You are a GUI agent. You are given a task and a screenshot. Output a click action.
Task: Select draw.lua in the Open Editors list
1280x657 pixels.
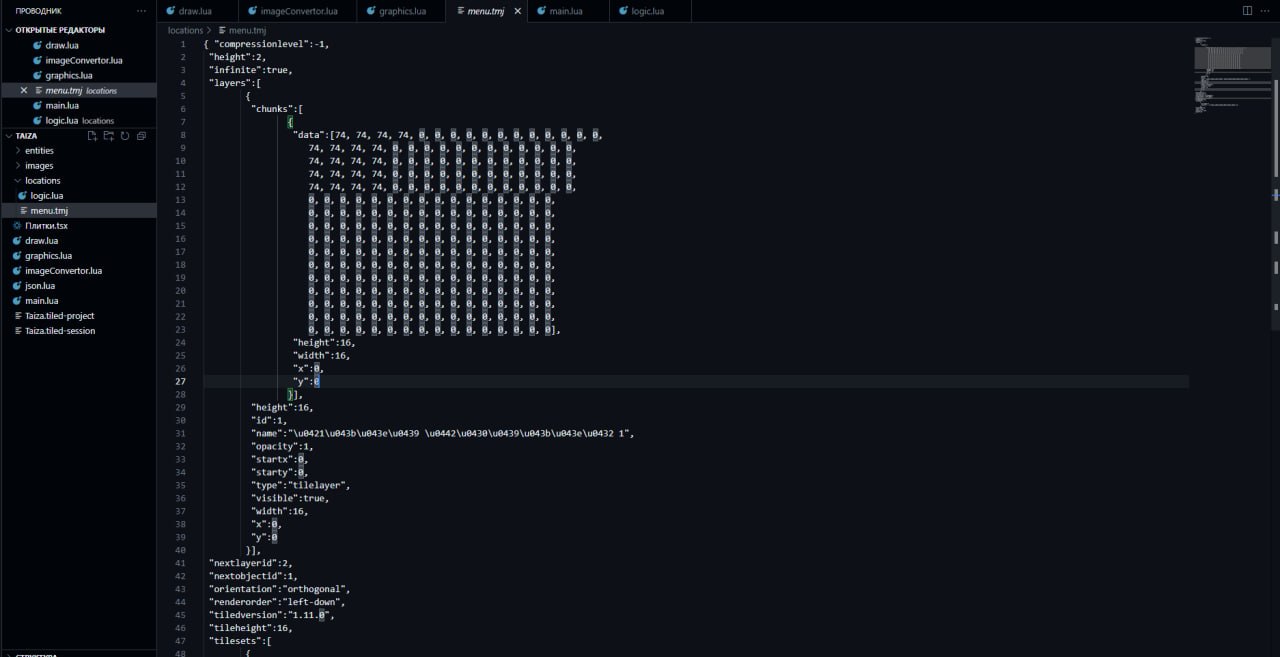[78, 45]
